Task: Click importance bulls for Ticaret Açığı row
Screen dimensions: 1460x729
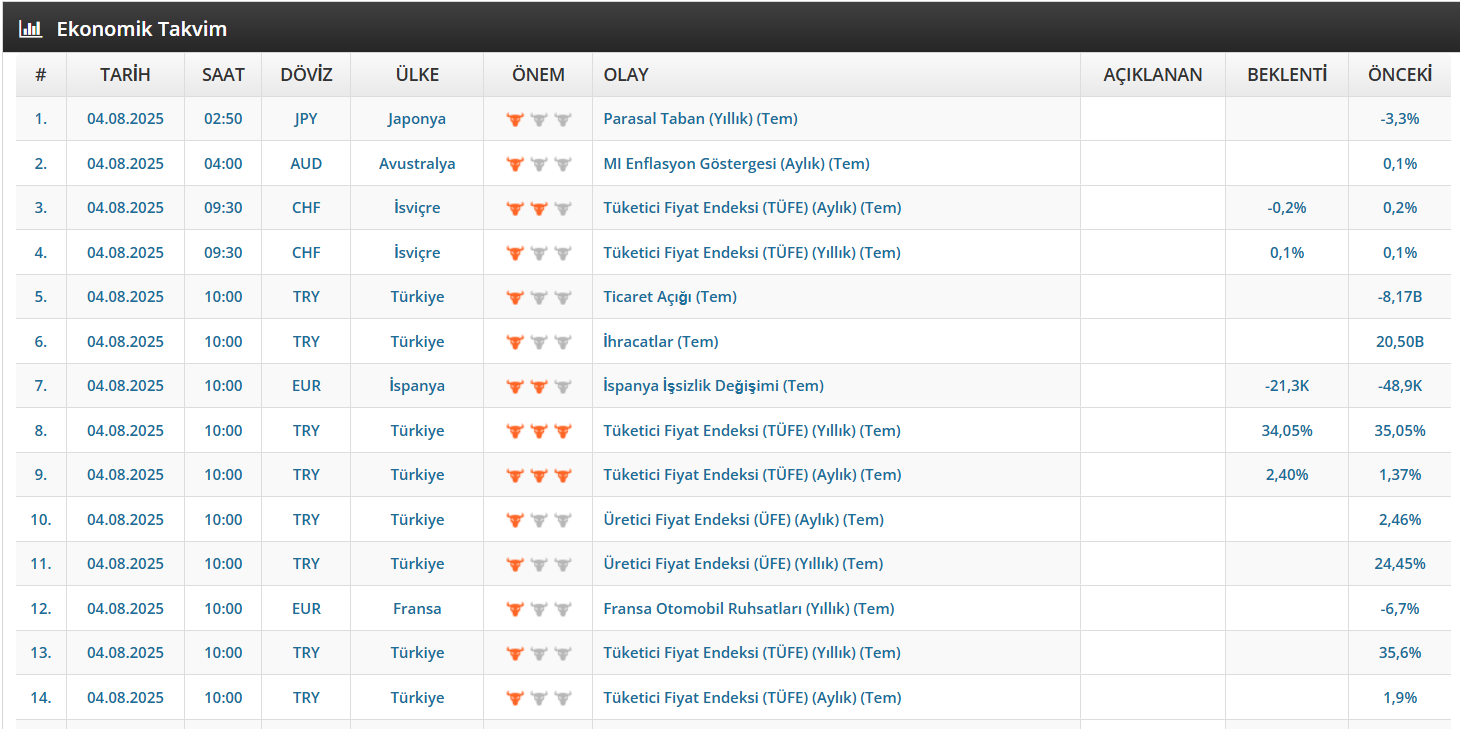Action: tap(538, 297)
